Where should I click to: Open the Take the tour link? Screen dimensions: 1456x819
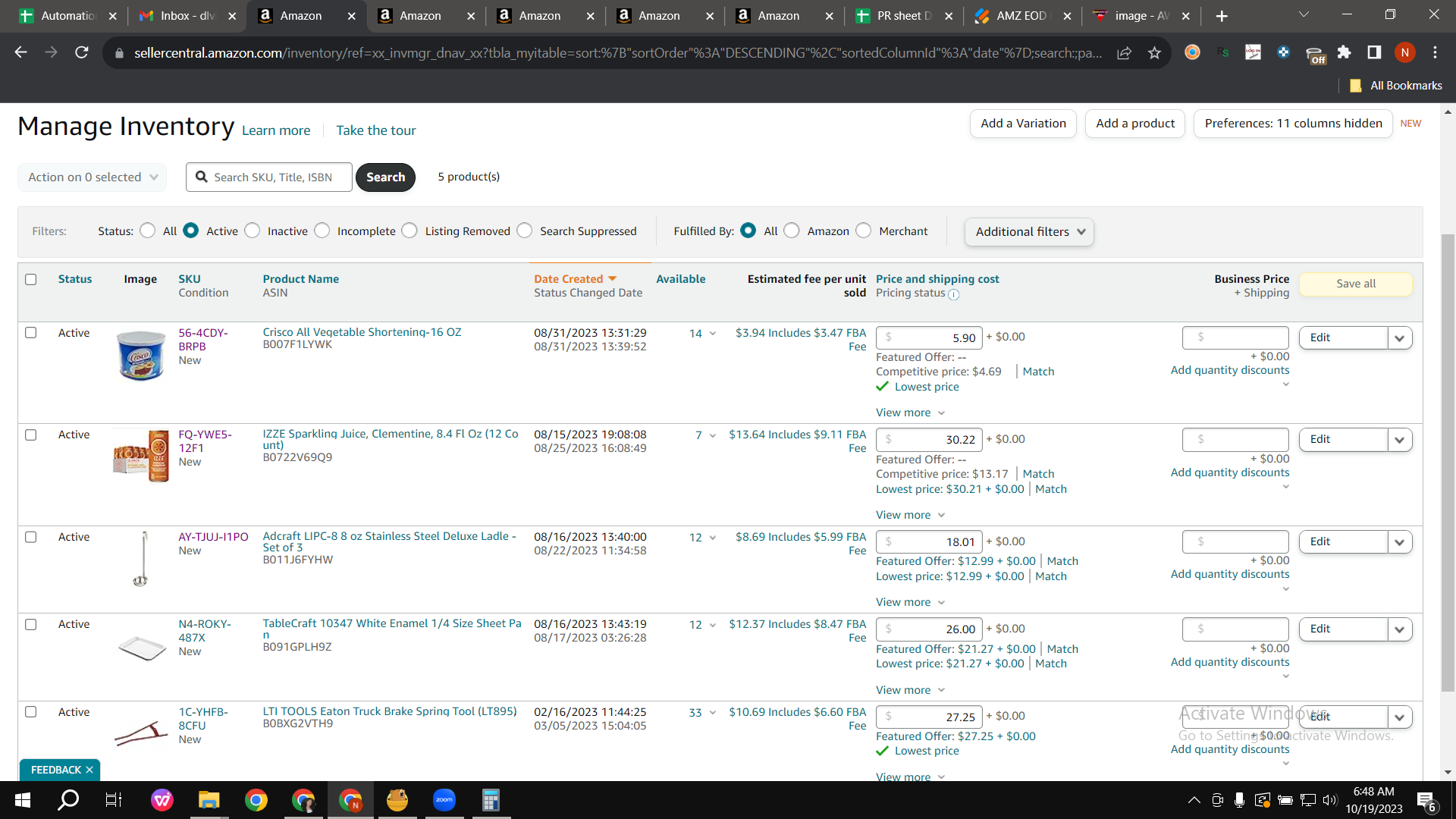point(376,130)
